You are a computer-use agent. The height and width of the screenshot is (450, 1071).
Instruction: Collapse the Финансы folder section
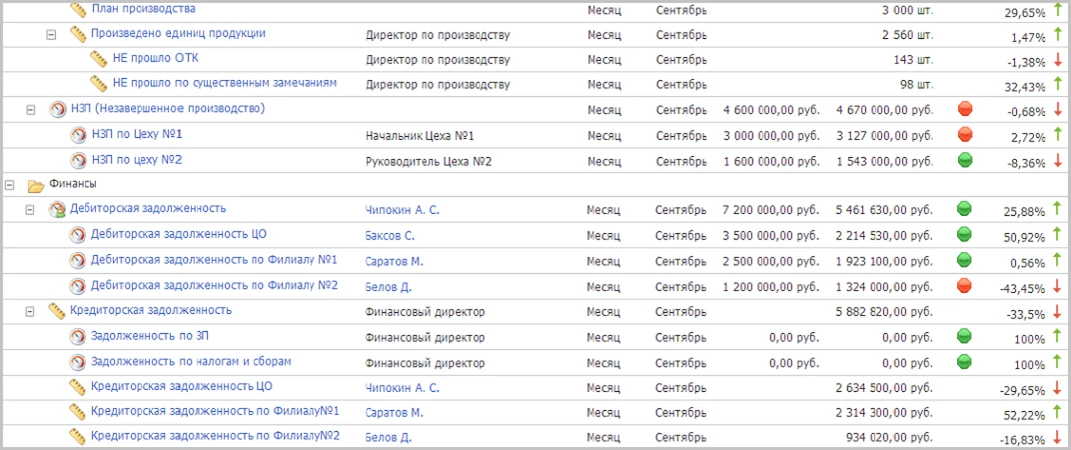[10, 185]
